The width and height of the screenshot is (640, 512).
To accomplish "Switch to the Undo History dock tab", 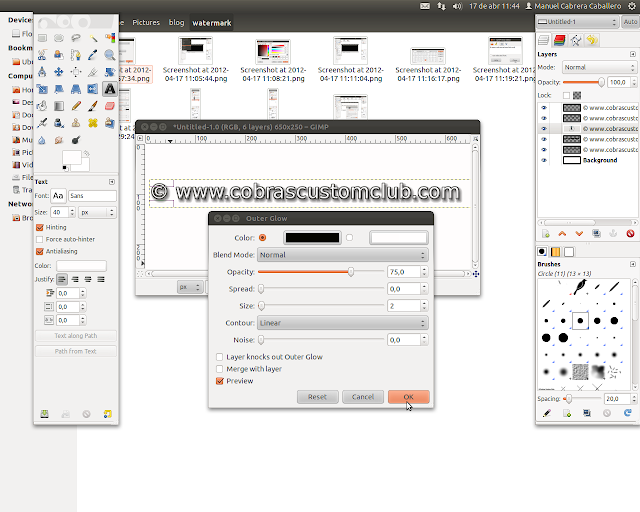I will [x=592, y=40].
